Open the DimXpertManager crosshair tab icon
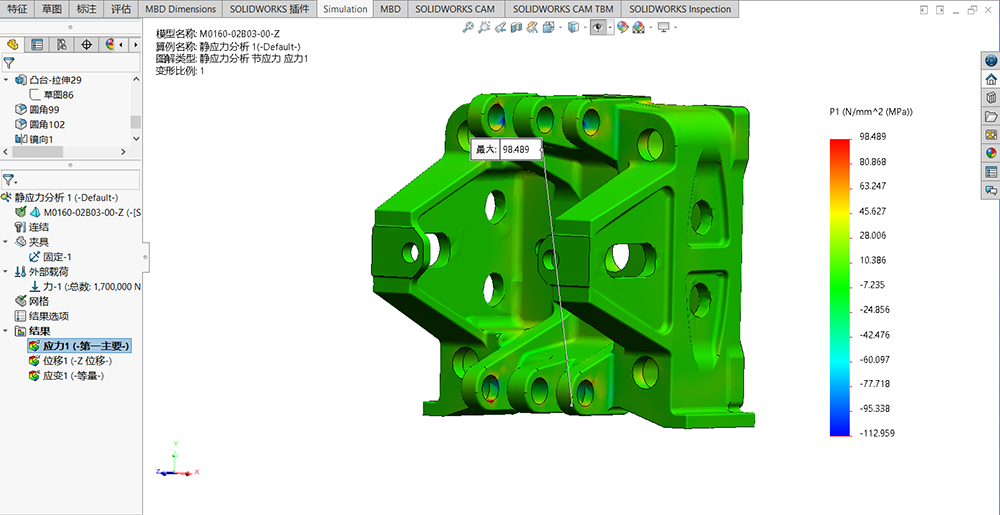Viewport: 1000px width, 515px height. [86, 45]
